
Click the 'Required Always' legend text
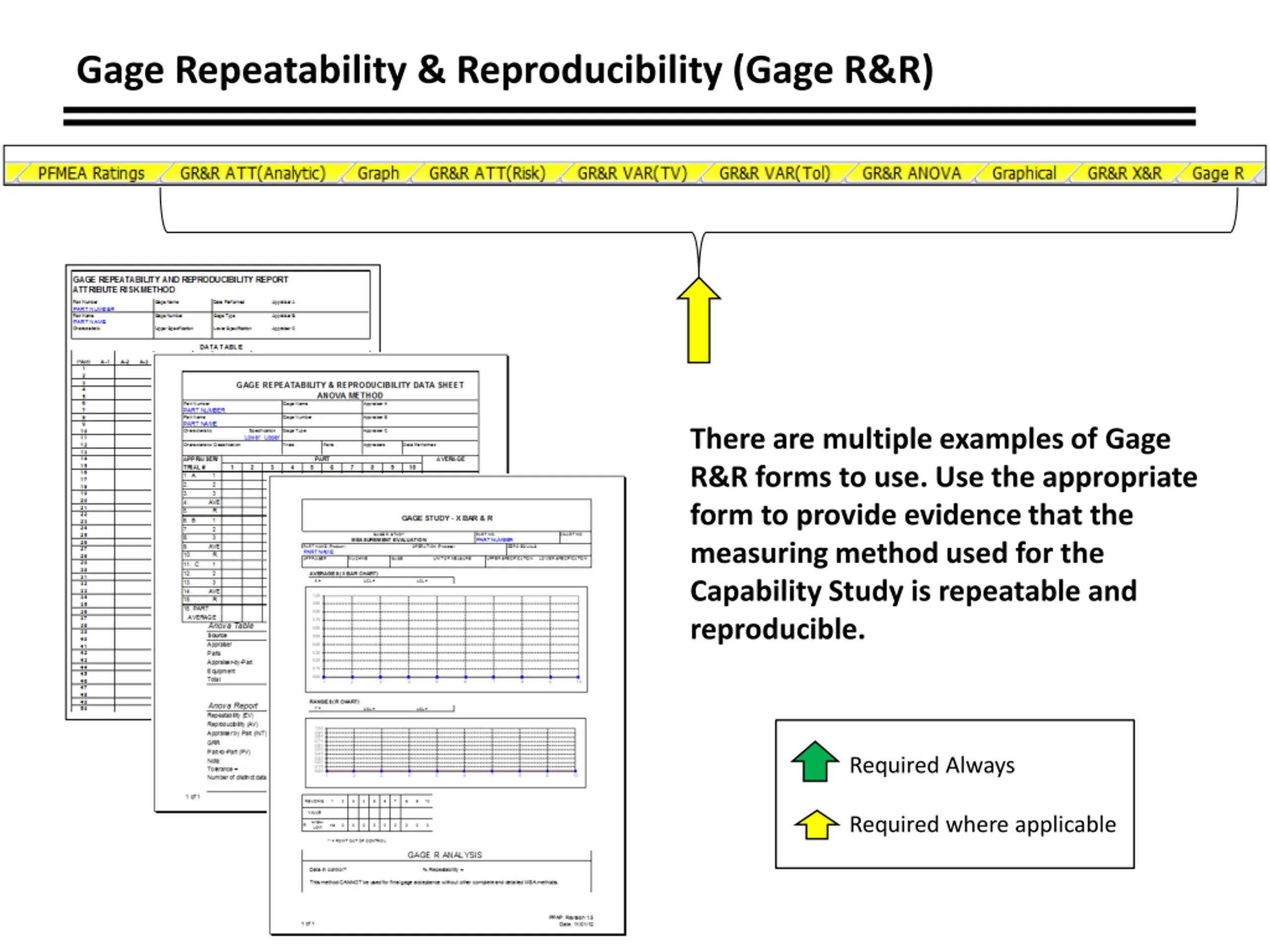pos(932,766)
